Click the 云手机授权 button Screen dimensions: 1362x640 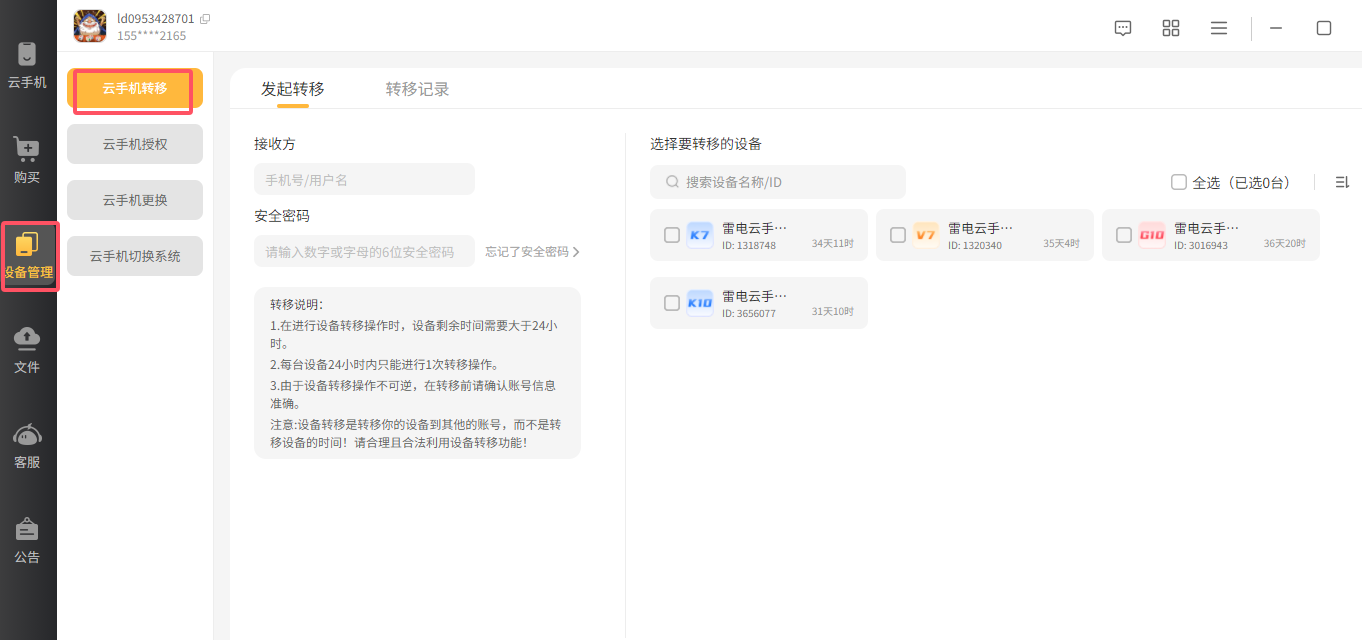135,144
